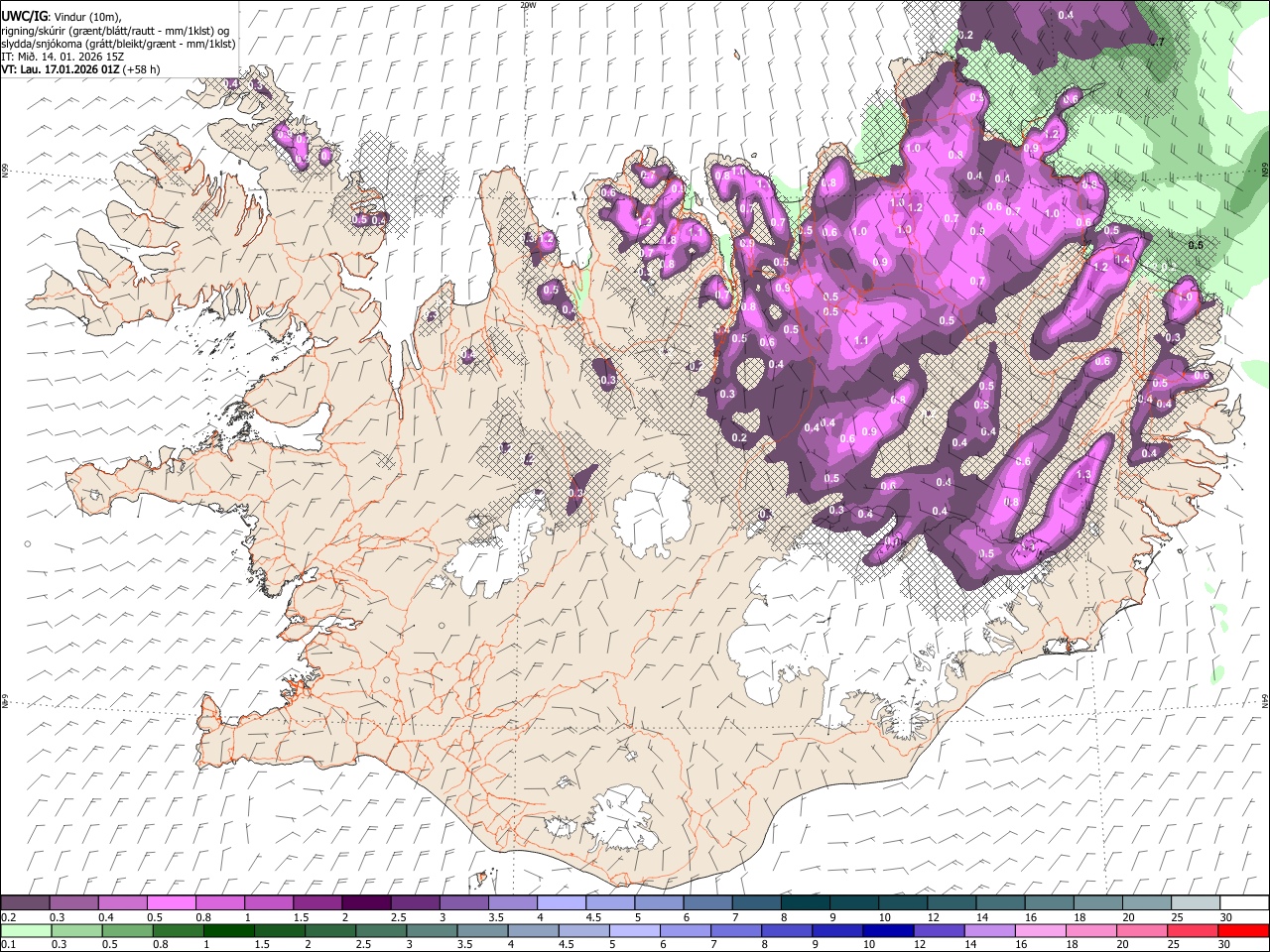This screenshot has height=952, width=1270.
Task: Select the 1.5 swatch in upper legend row
Action: pyautogui.click(x=317, y=903)
